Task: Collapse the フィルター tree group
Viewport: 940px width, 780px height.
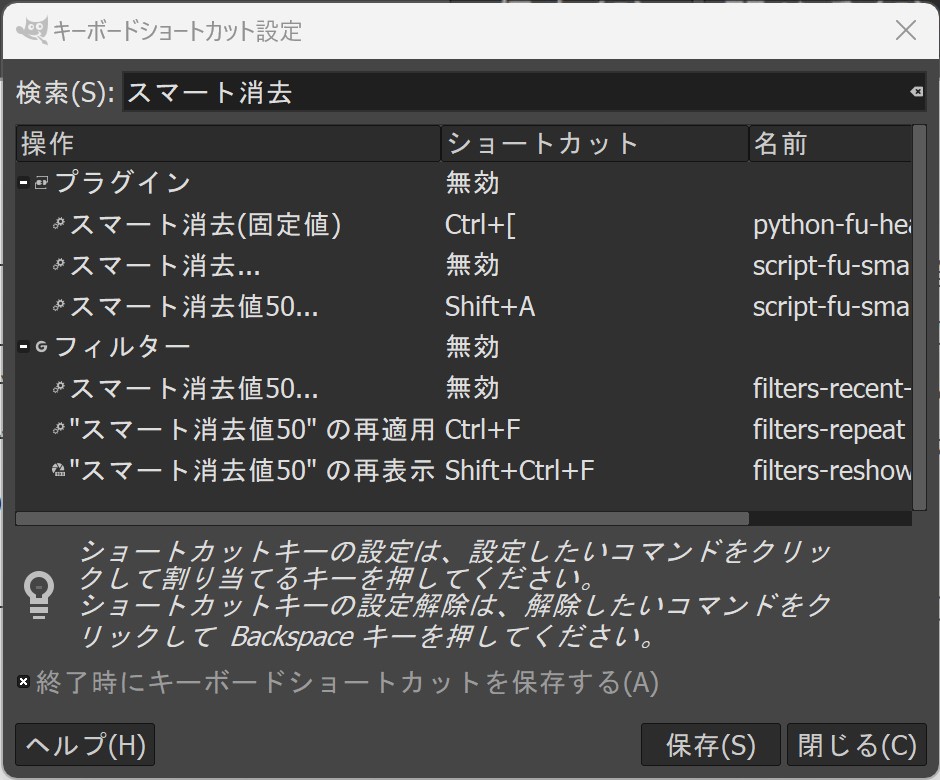Action: (x=23, y=347)
